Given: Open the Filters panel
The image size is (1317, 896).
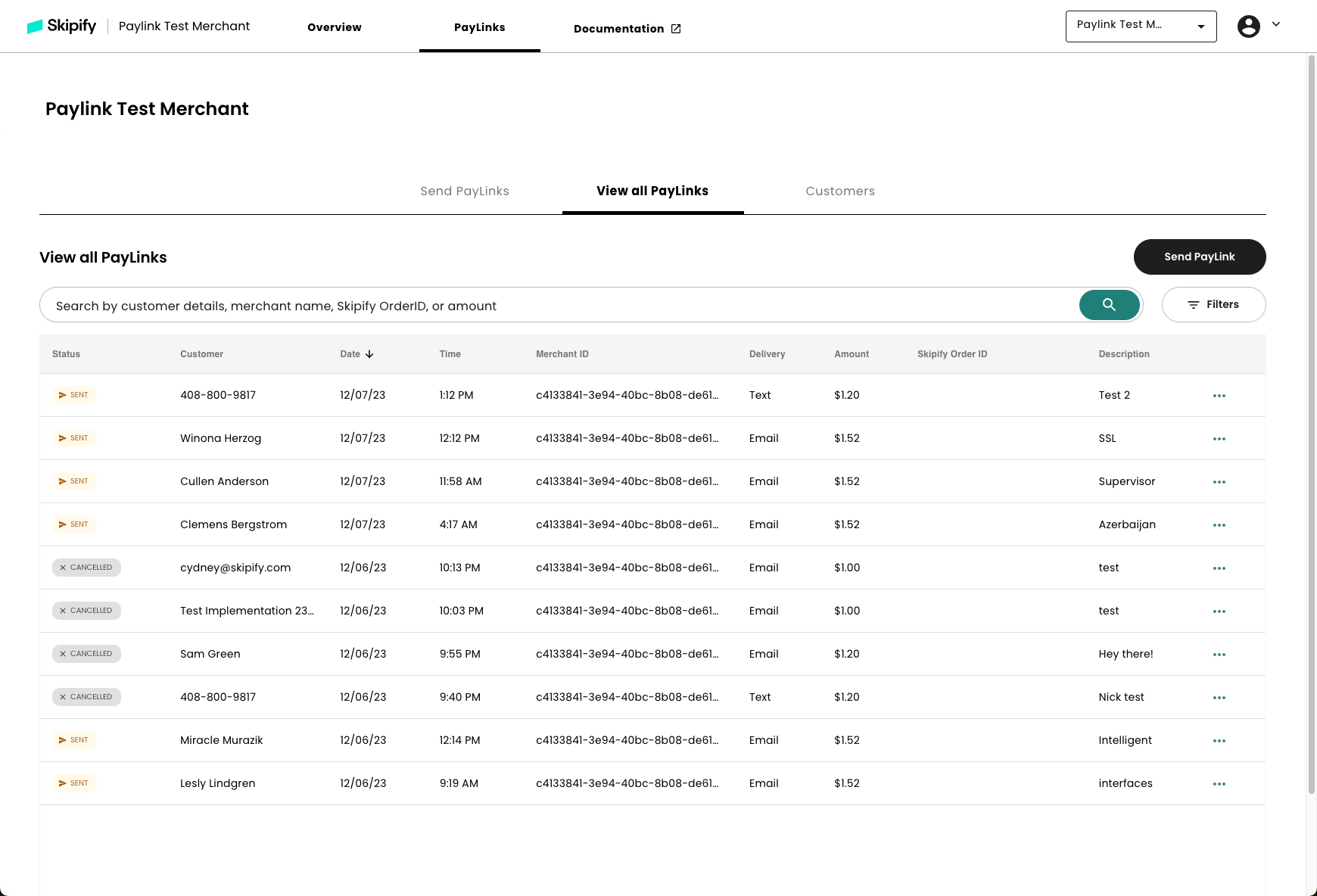Looking at the screenshot, I should pos(1213,305).
